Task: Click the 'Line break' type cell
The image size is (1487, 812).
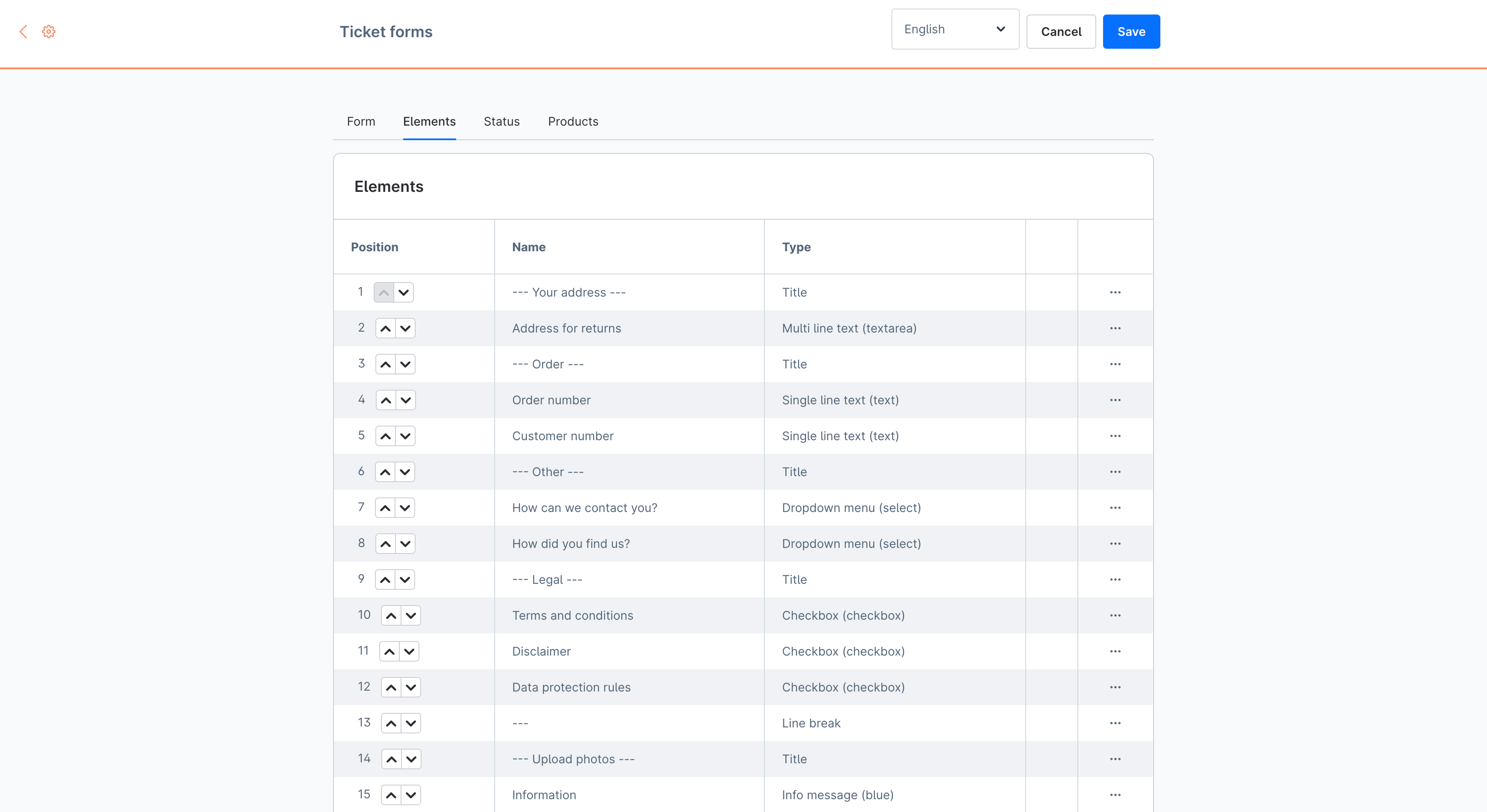Action: click(895, 723)
